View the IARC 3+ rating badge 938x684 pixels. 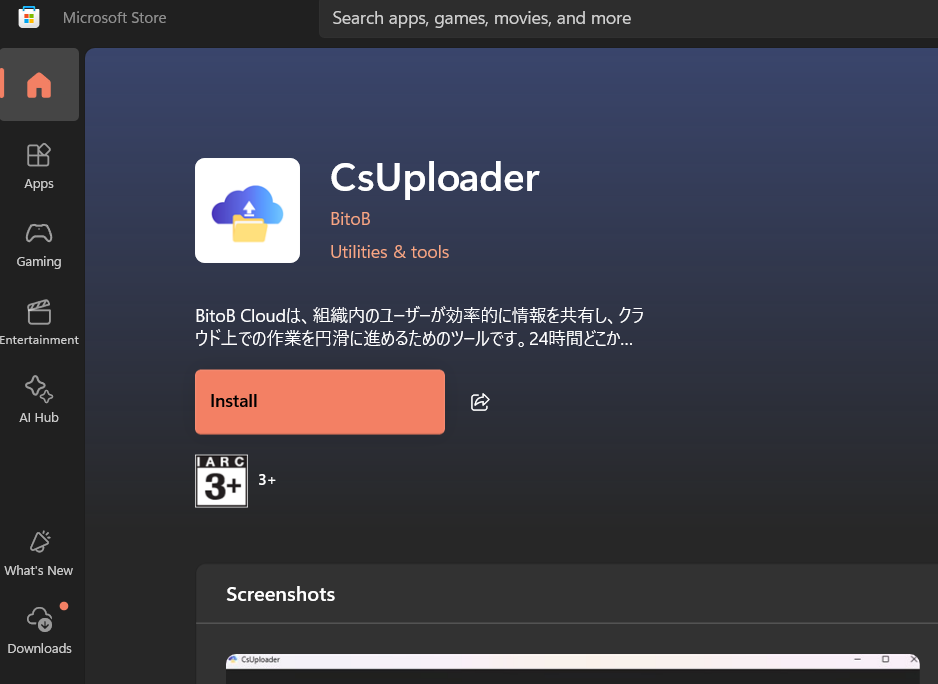click(x=221, y=481)
